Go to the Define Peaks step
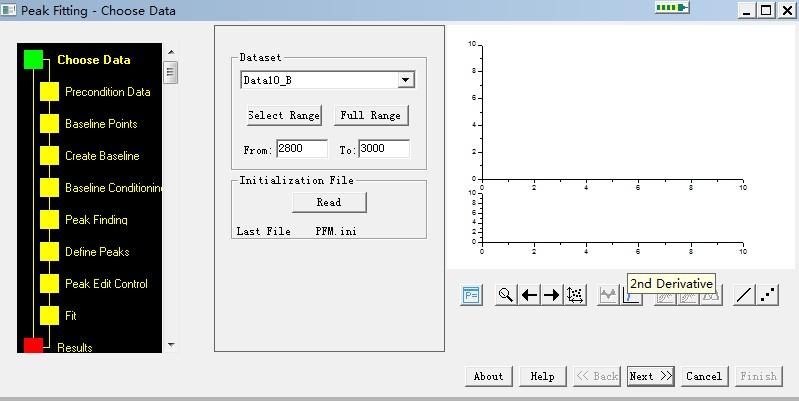Viewport: 799px width, 401px height. point(97,252)
